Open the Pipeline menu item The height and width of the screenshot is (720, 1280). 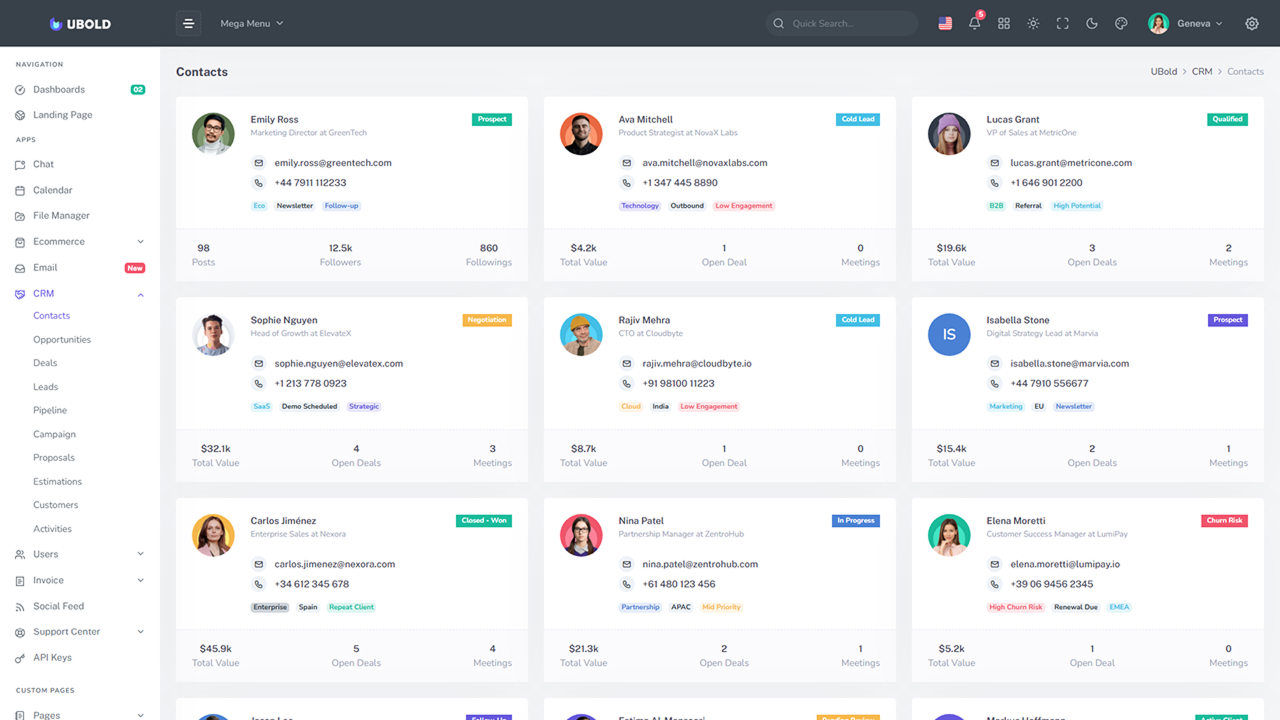click(x=50, y=411)
